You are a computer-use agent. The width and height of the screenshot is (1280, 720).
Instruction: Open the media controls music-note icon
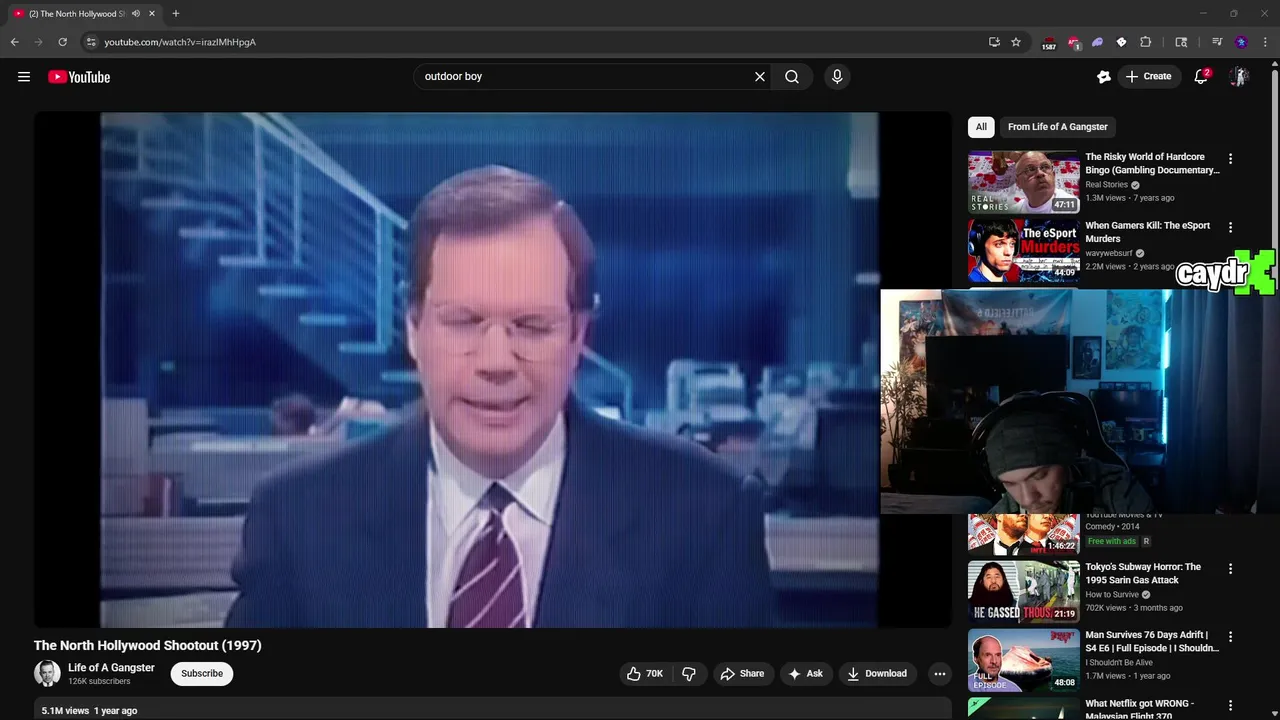pyautogui.click(x=1217, y=42)
